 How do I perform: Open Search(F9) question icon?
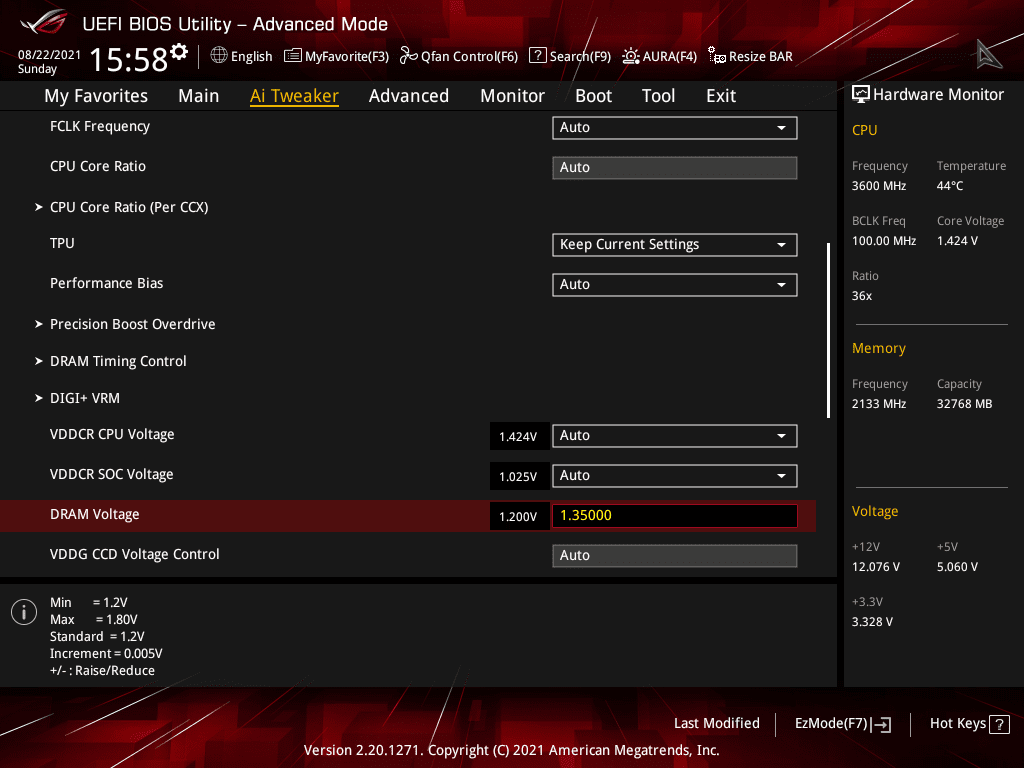537,55
